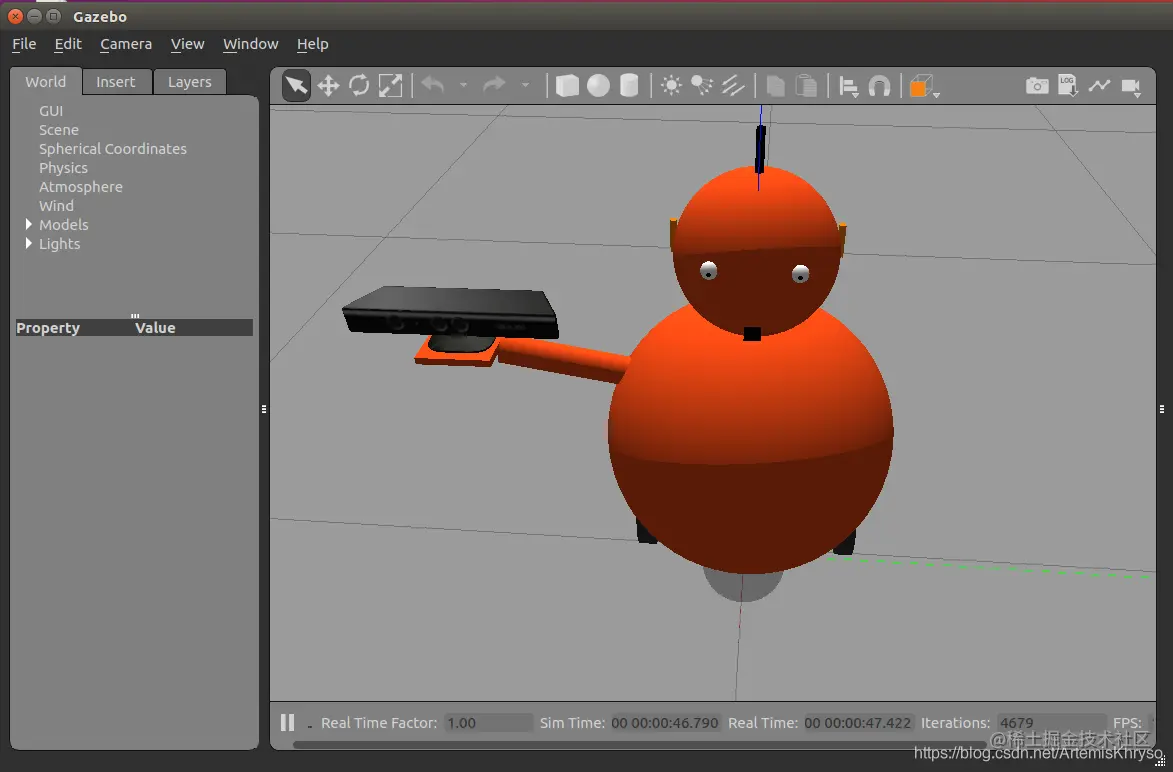Click the step forward dot beside pause
Screen dimensions: 1173x772
point(310,725)
